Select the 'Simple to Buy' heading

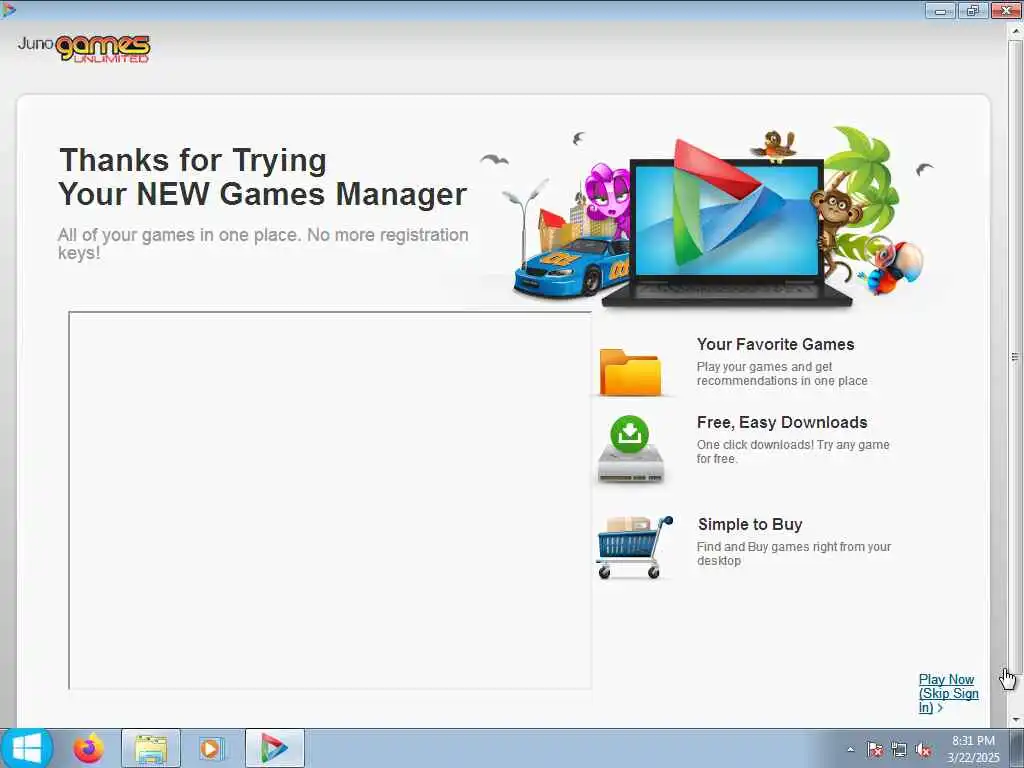pos(750,524)
